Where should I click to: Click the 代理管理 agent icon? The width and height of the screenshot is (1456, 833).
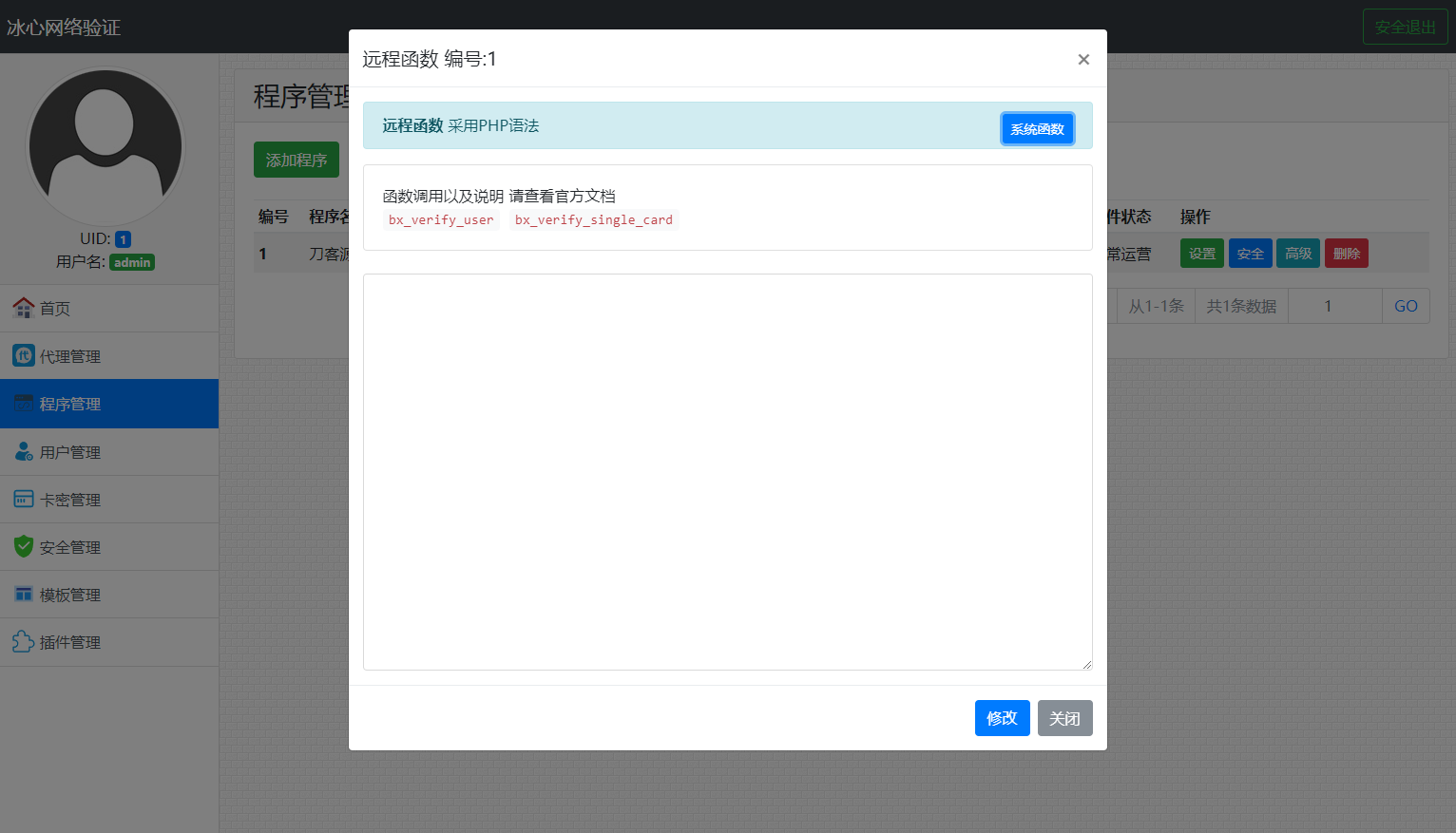[24, 355]
